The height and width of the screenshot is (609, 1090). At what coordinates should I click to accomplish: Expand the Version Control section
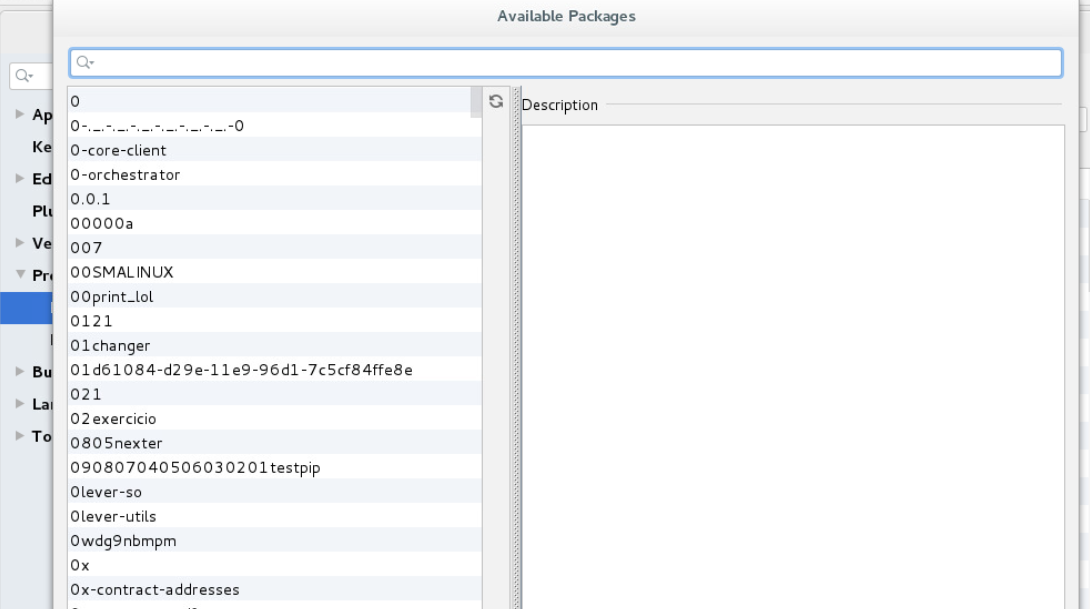click(18, 243)
